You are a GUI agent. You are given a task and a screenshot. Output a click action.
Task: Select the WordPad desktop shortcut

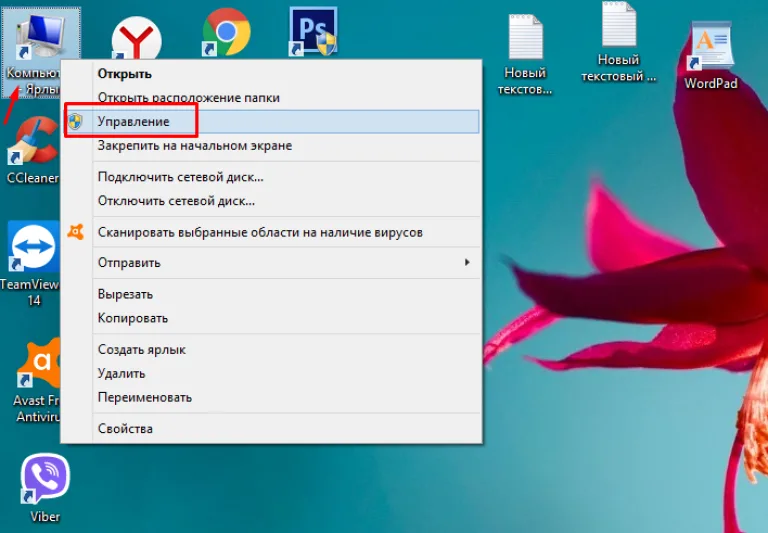coord(711,56)
